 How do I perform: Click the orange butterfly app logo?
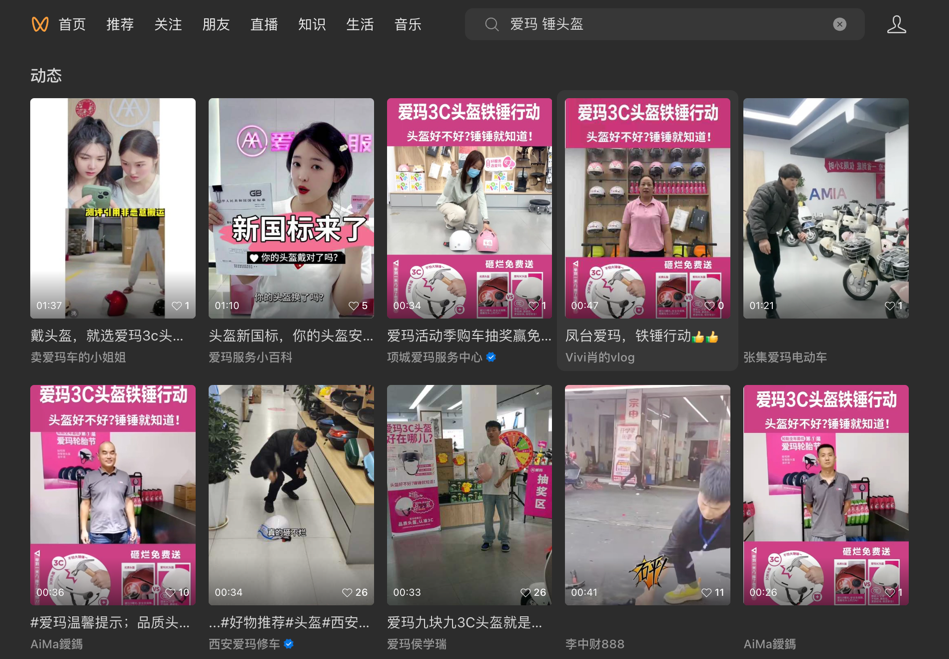(40, 24)
